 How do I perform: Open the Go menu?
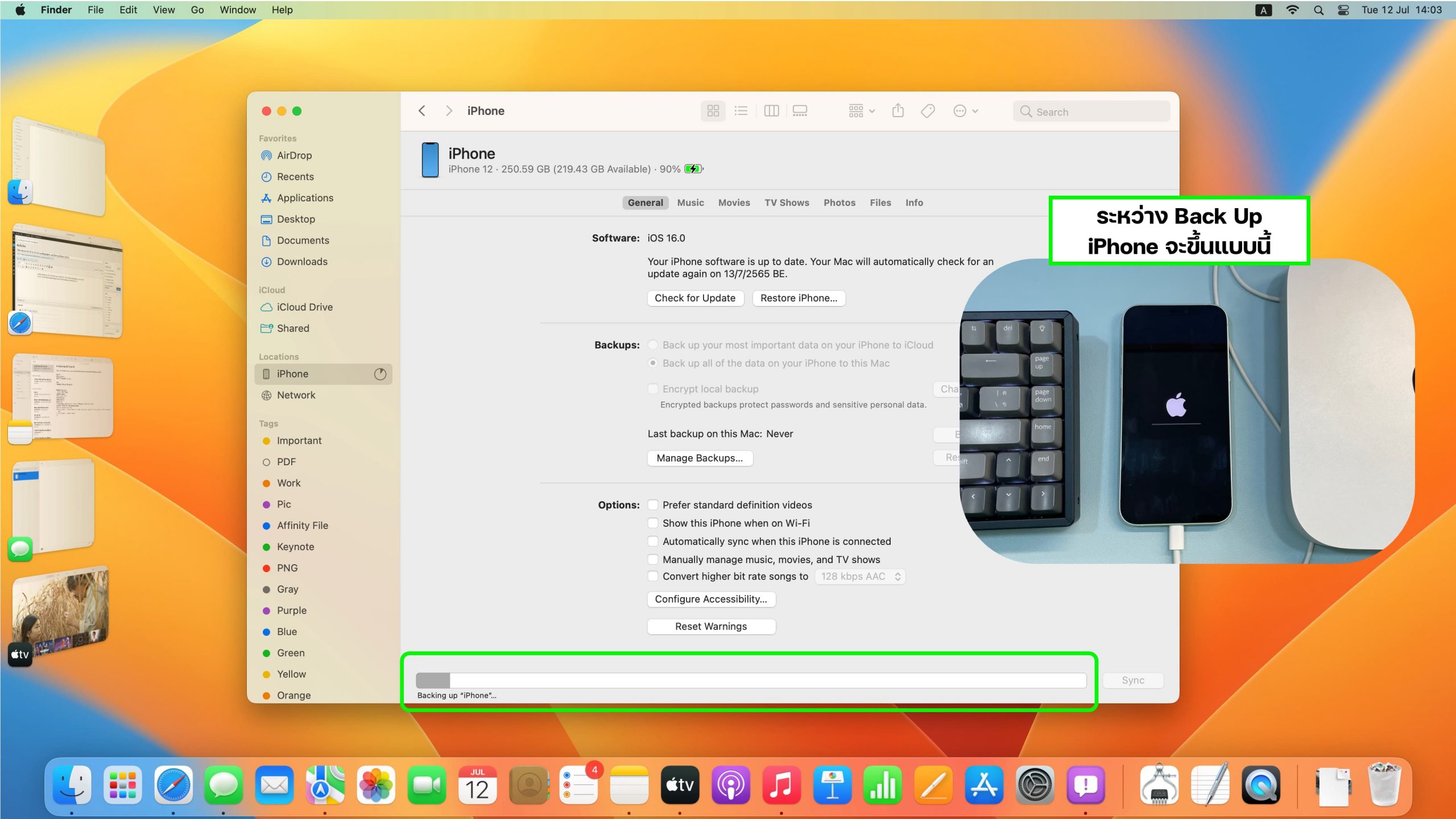[197, 10]
